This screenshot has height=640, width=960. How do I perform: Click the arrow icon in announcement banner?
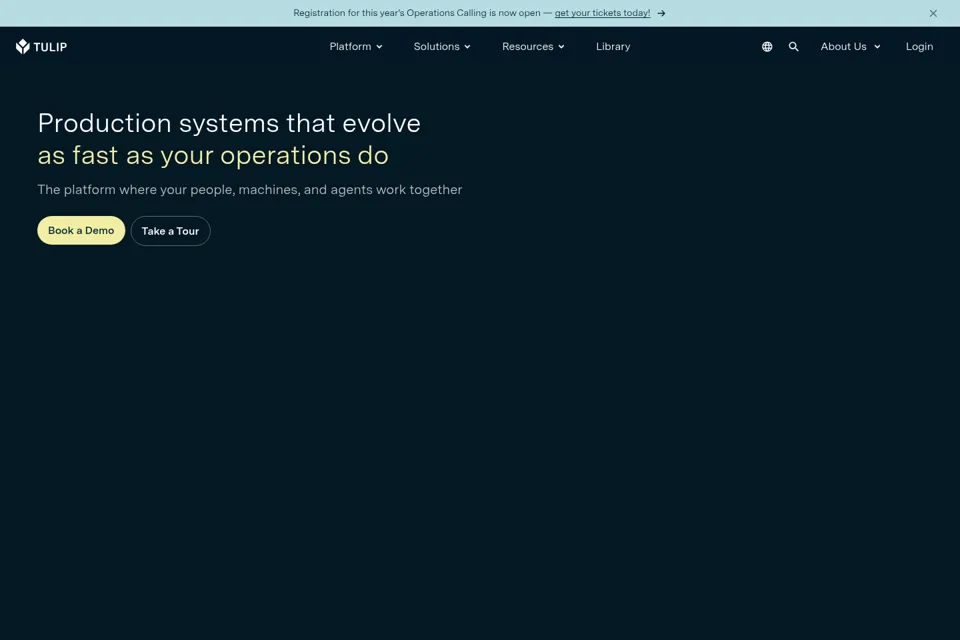coord(661,13)
